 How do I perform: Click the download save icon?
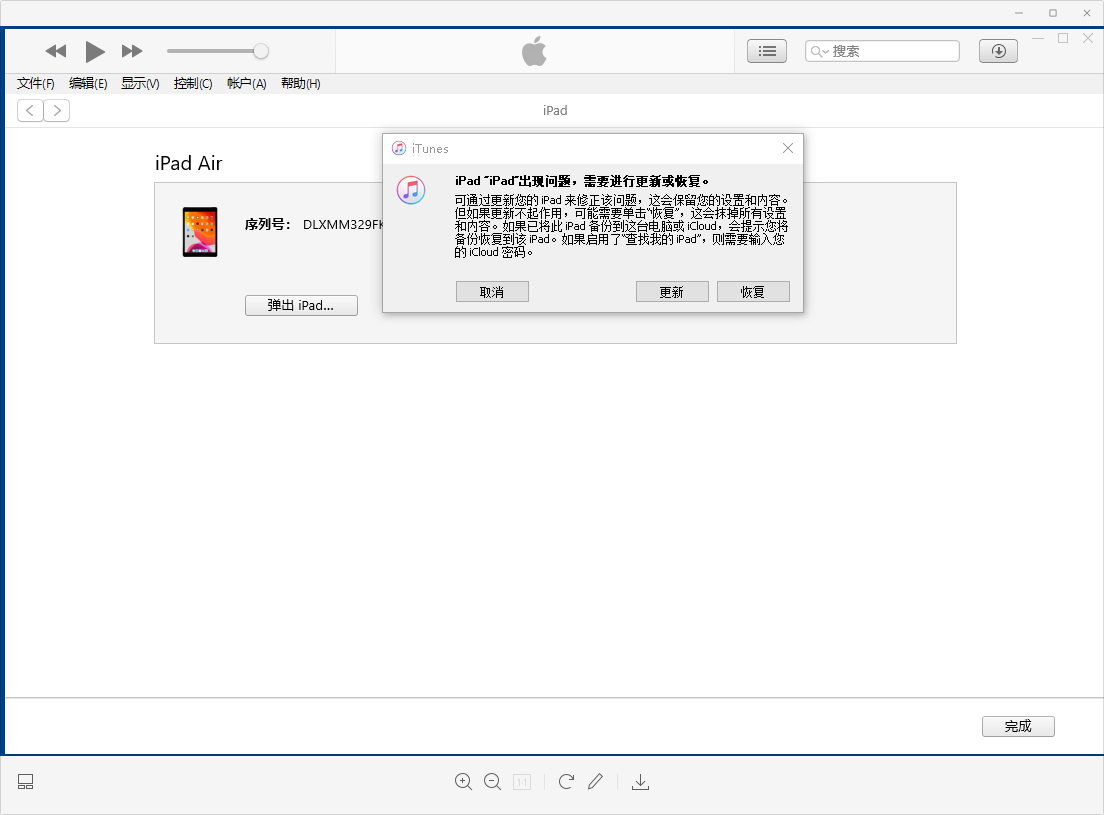(640, 782)
